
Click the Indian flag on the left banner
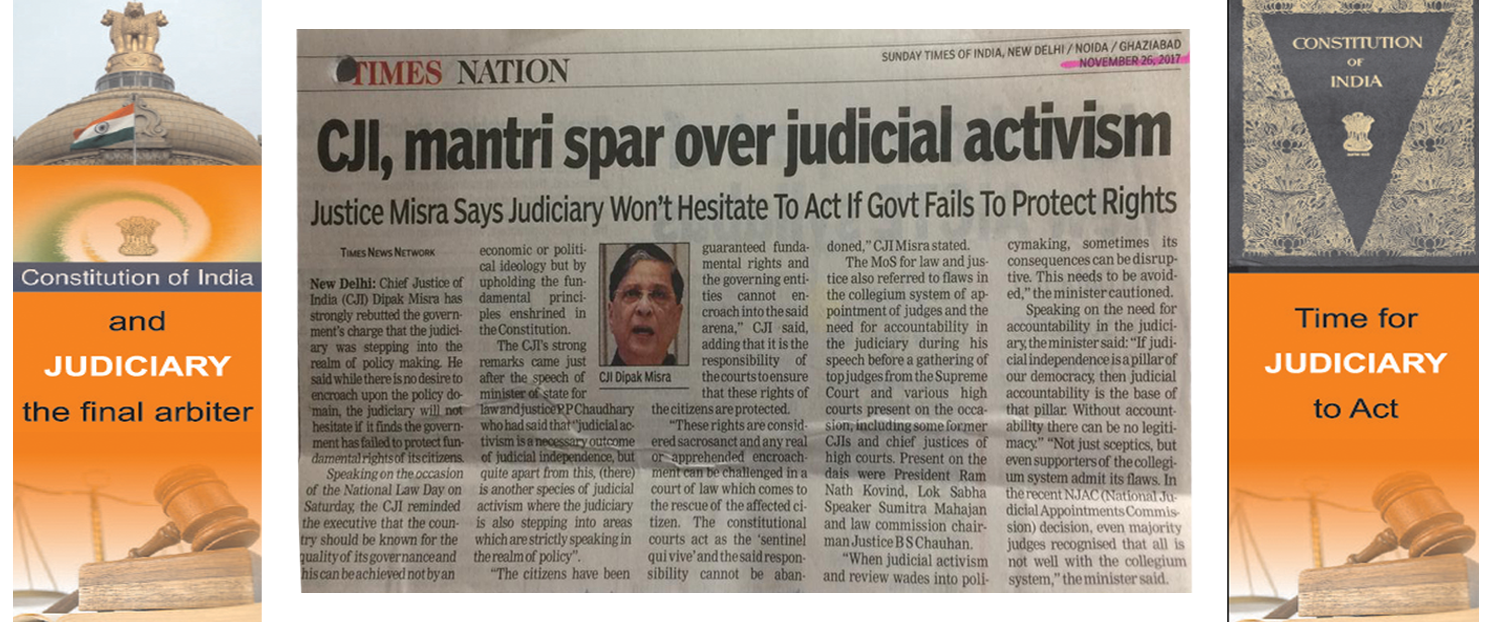click(104, 128)
